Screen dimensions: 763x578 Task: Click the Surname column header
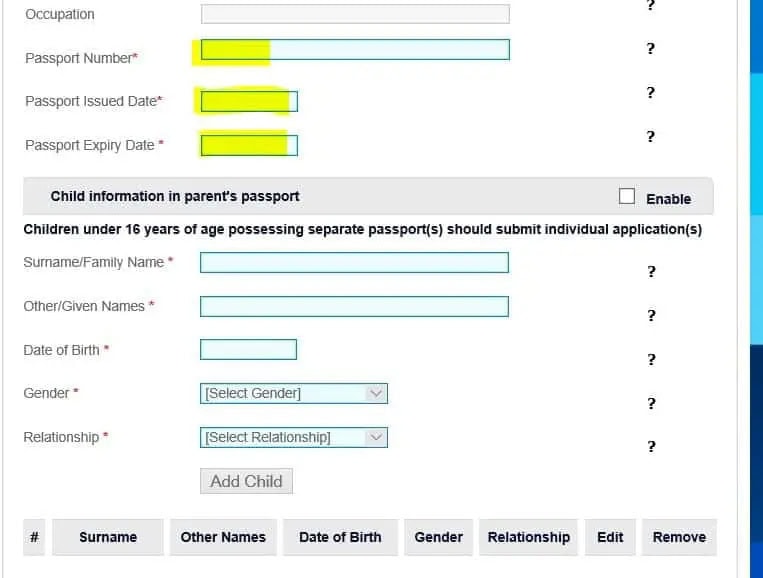point(108,537)
